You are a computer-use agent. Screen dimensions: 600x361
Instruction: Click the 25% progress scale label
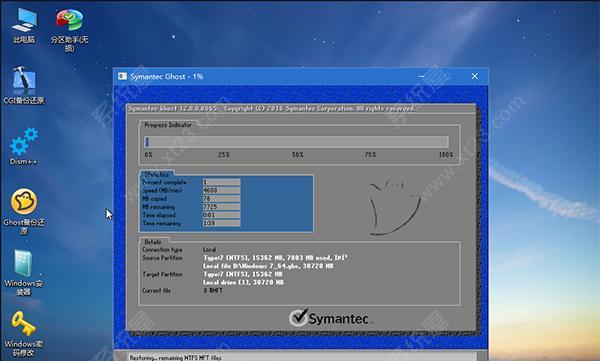pyautogui.click(x=224, y=155)
